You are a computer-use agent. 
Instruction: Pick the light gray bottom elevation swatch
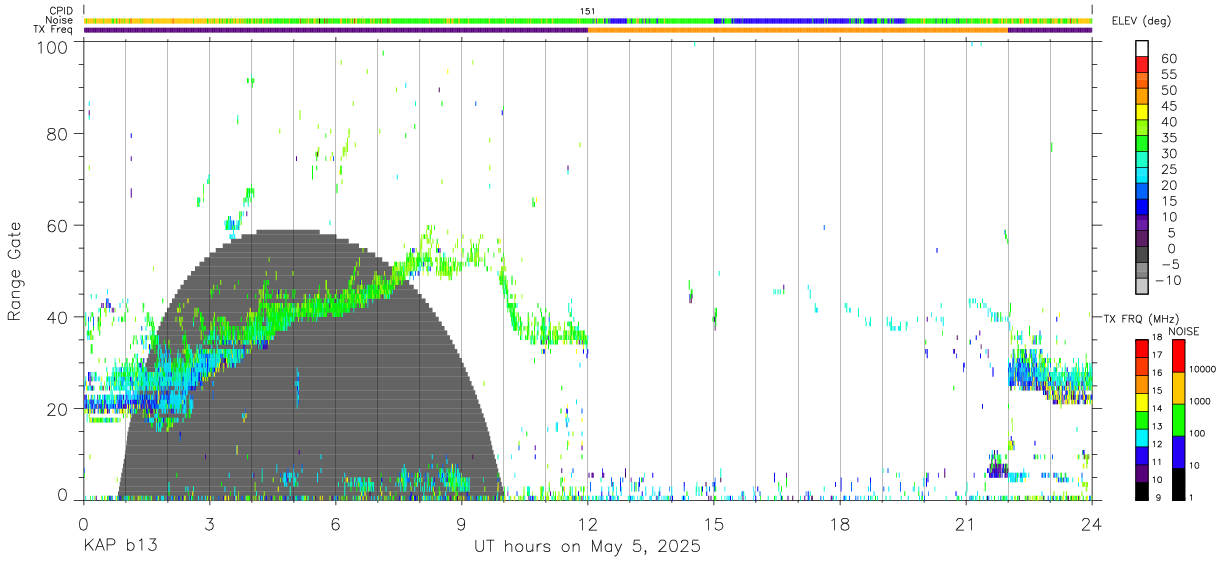pos(1142,286)
